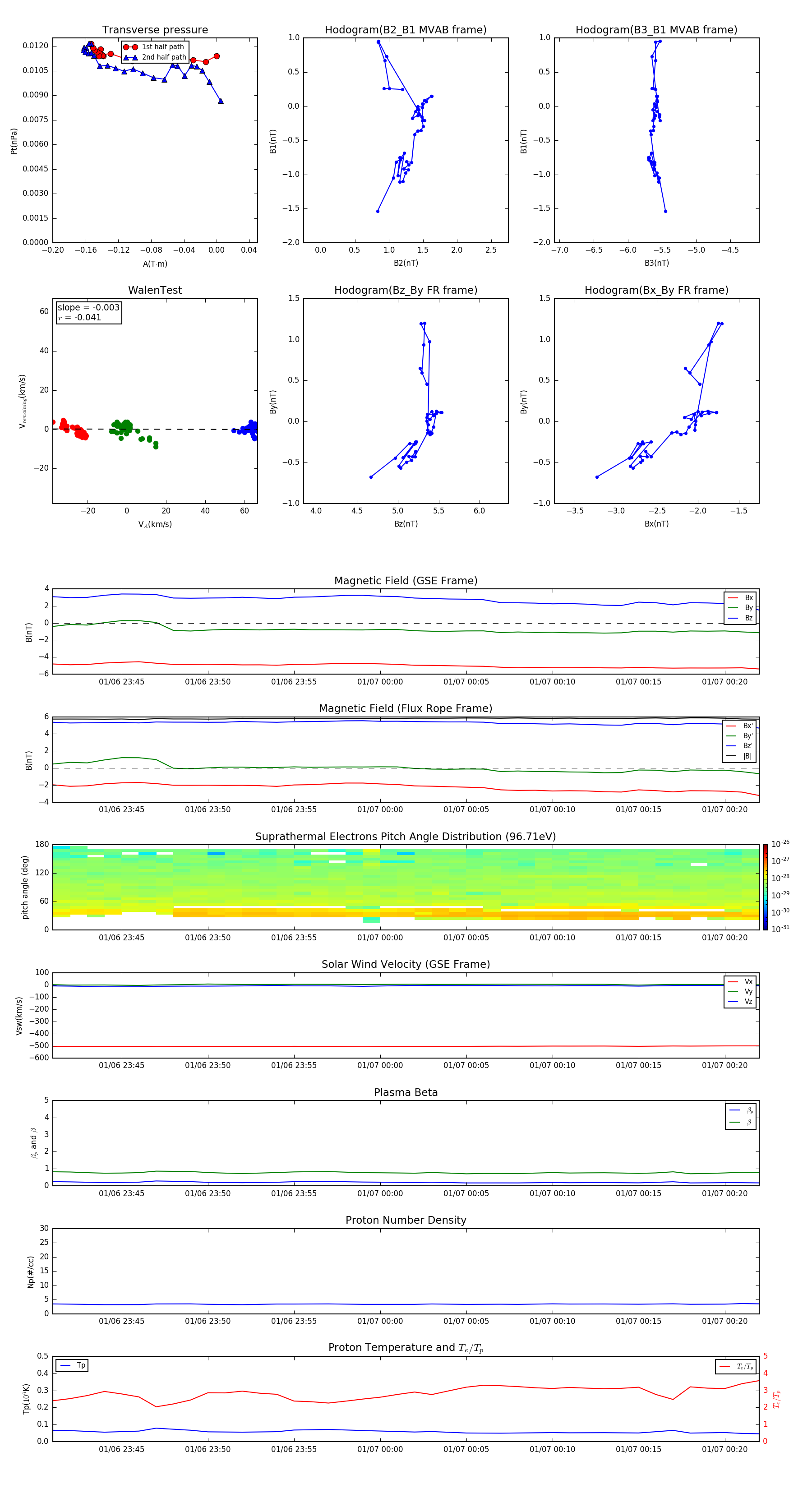Screen dimensions: 812x1489
Task: Click the 'V_A(km/s)' x-axis label
Action: (155, 525)
